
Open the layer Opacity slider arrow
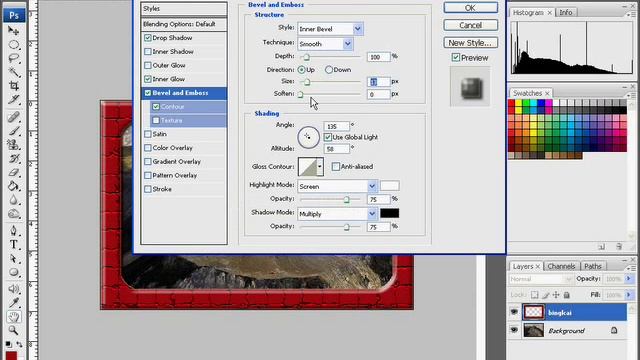pyautogui.click(x=629, y=279)
